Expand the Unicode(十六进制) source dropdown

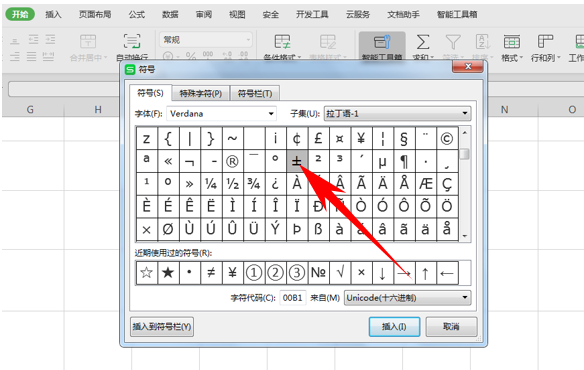pos(465,298)
